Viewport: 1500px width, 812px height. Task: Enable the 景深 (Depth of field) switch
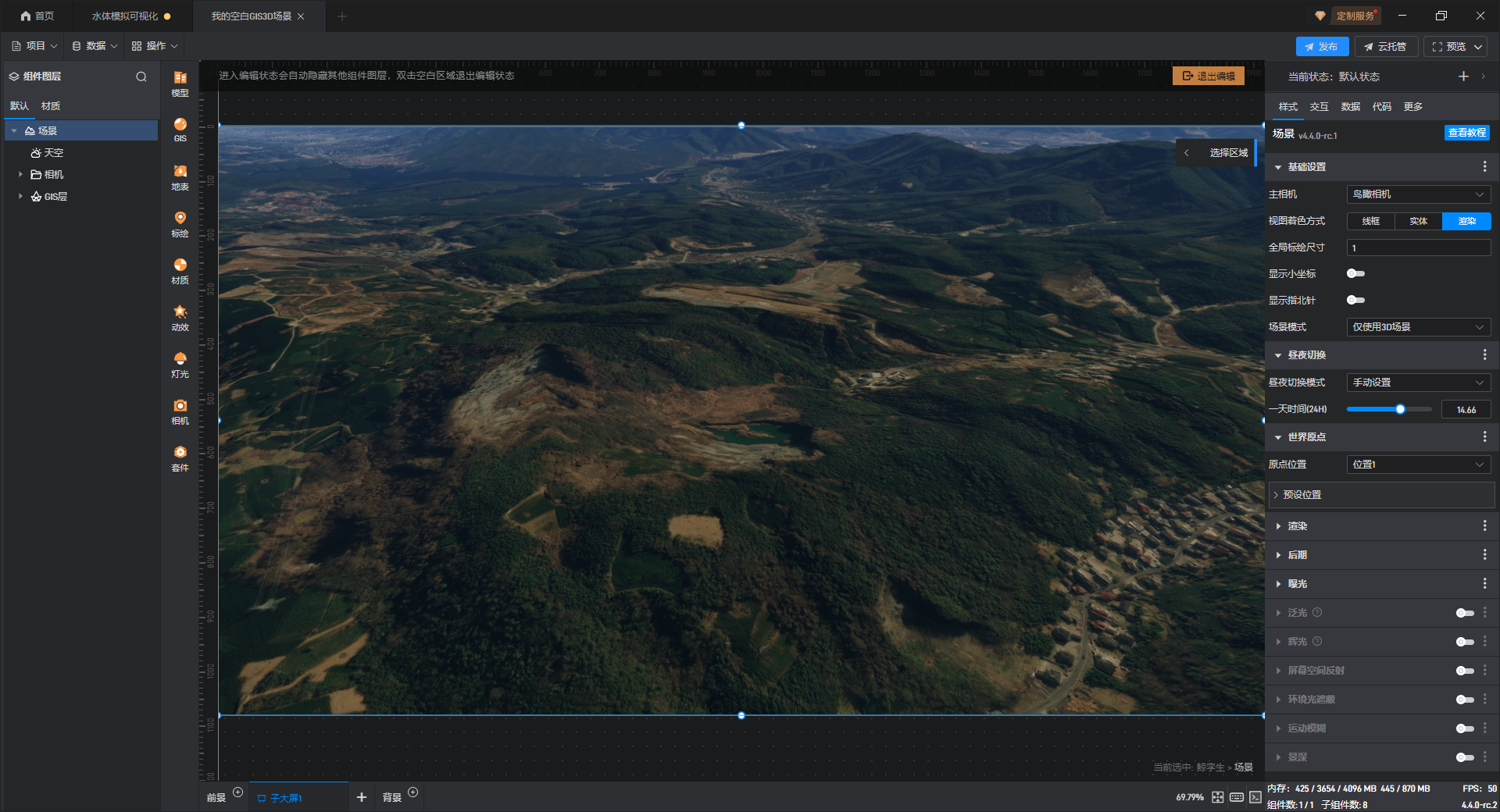click(1465, 757)
